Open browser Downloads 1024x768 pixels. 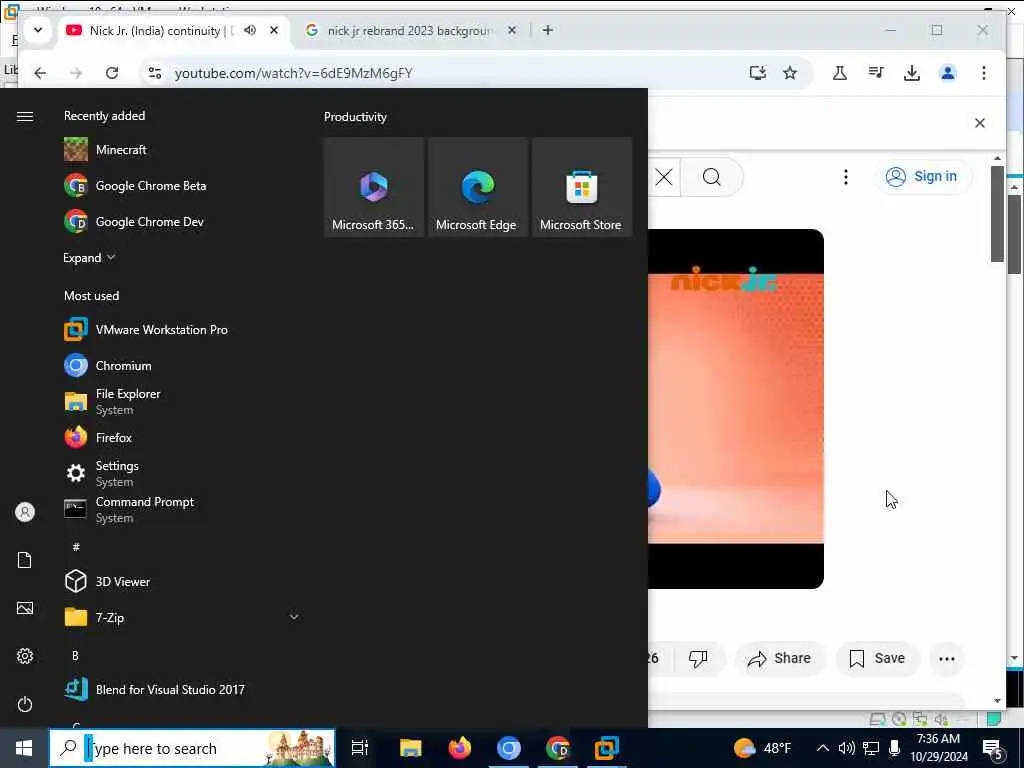pyautogui.click(x=912, y=73)
